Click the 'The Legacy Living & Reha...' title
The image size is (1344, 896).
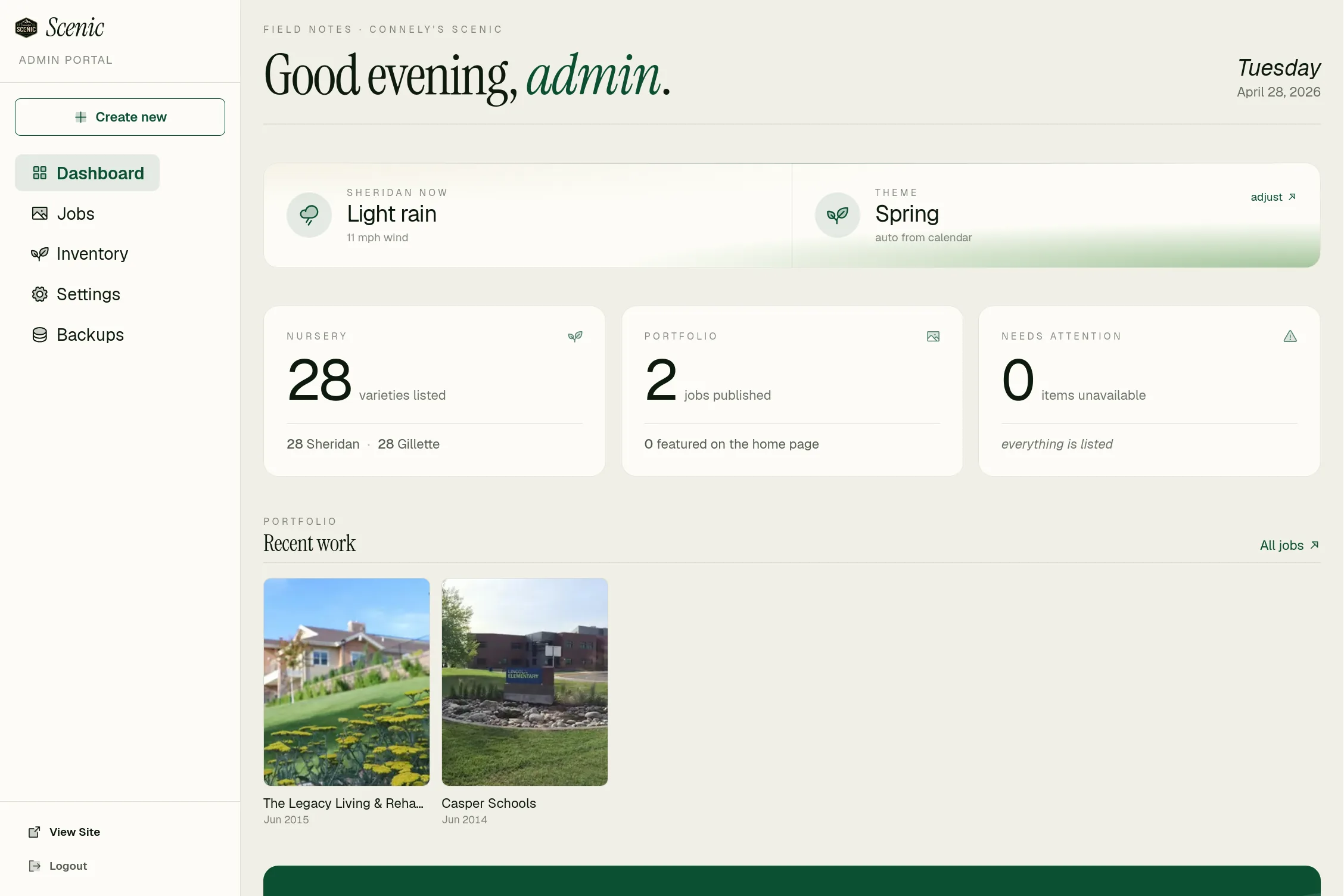coord(344,803)
